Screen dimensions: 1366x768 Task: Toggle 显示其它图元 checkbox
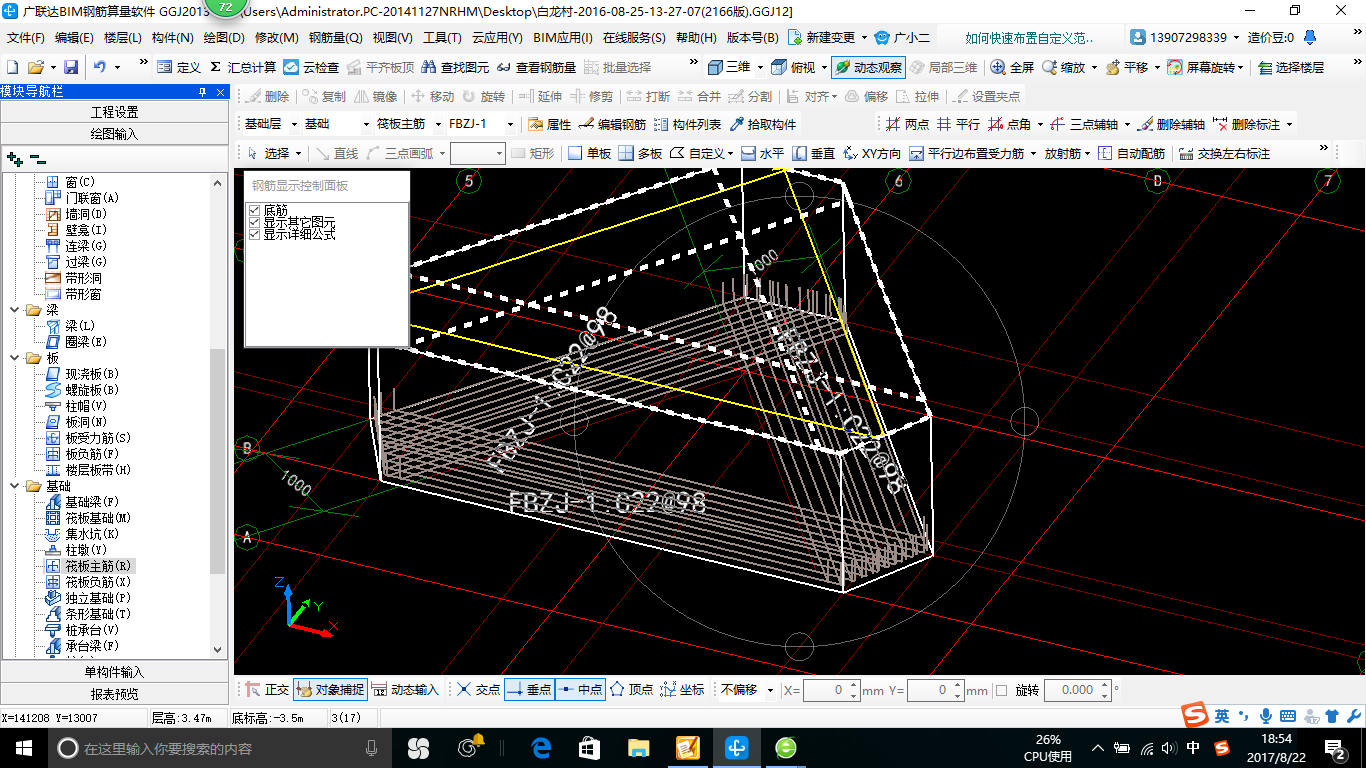[254, 222]
